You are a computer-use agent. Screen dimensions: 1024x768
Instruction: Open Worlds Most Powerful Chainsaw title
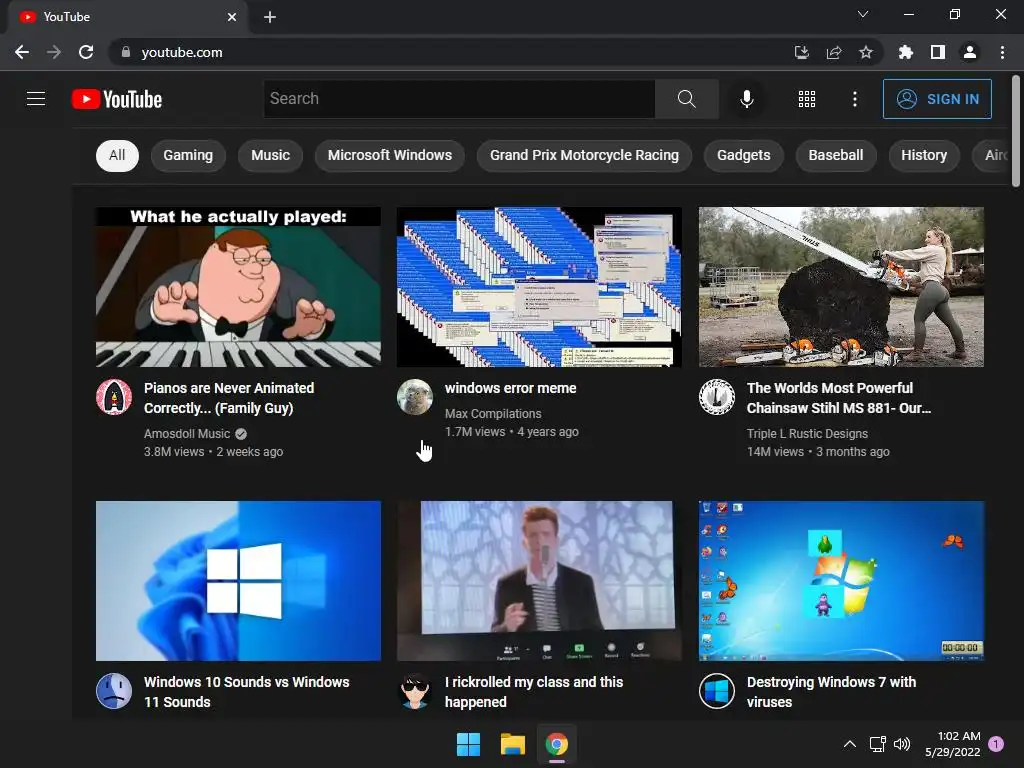point(839,398)
